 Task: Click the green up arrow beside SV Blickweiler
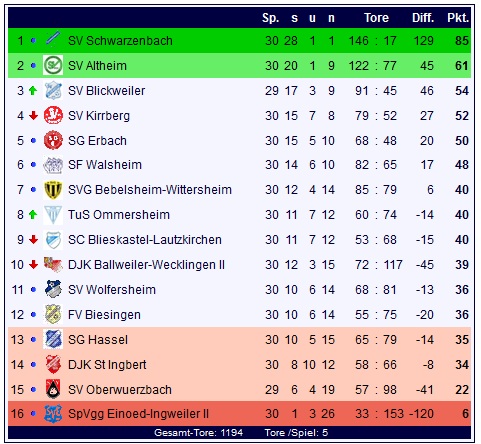33,90
